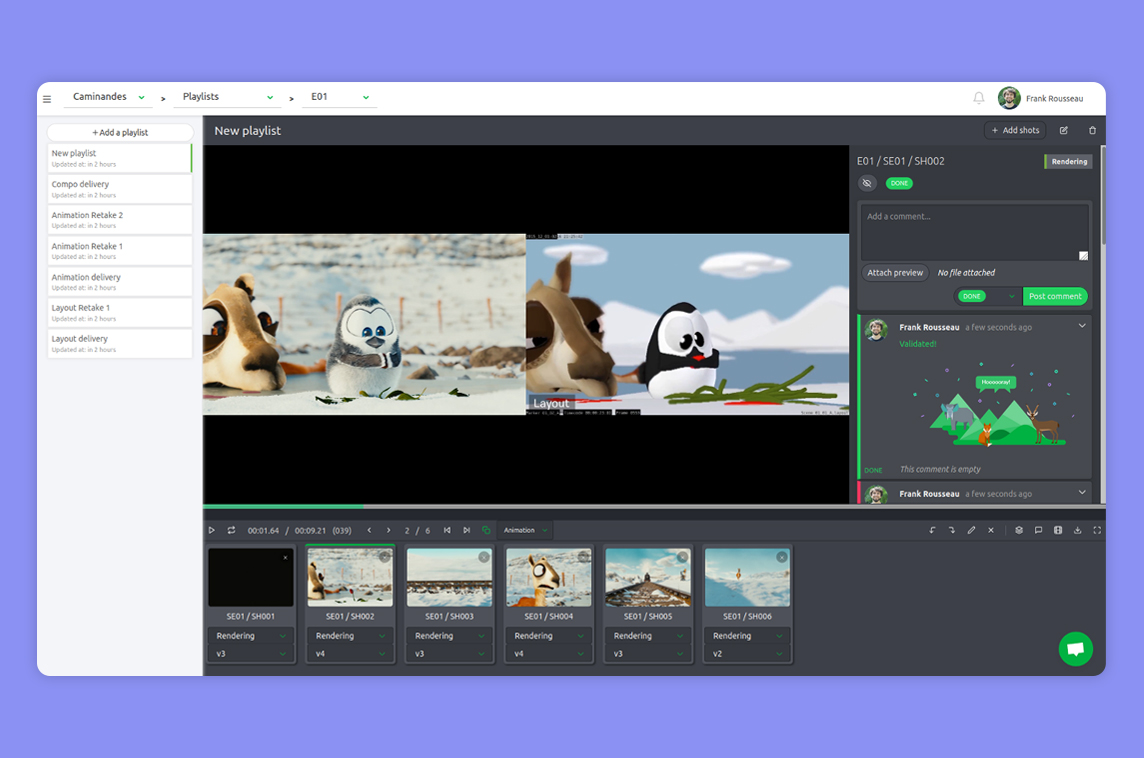Screen dimensions: 1144x758
Task: Enter fullscreen mode
Action: point(1097,530)
